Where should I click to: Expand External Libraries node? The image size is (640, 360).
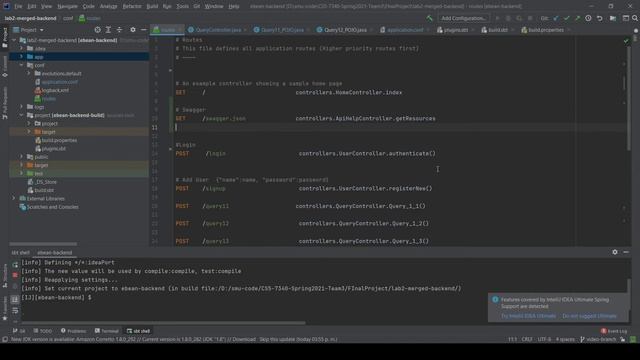(14, 198)
